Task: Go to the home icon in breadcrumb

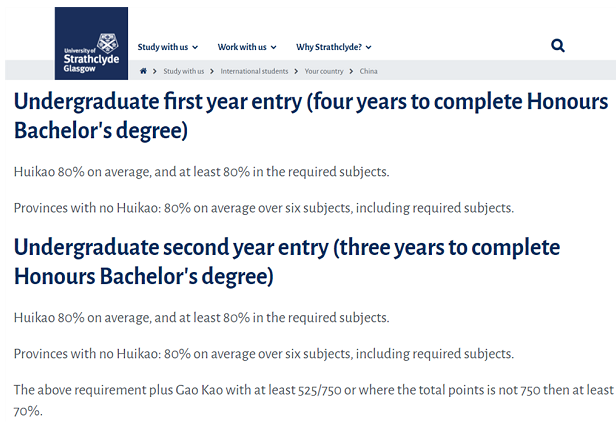Action: [x=143, y=71]
